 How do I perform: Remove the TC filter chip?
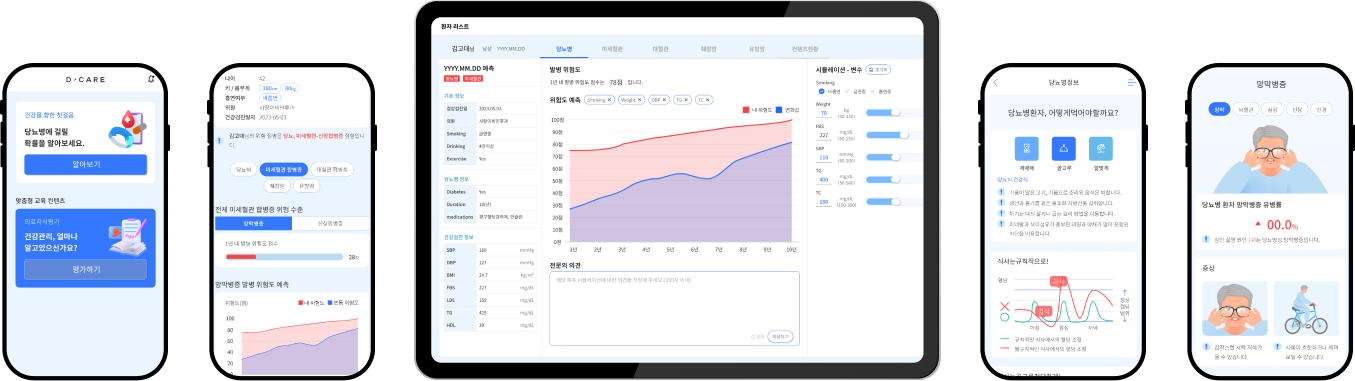pos(707,100)
